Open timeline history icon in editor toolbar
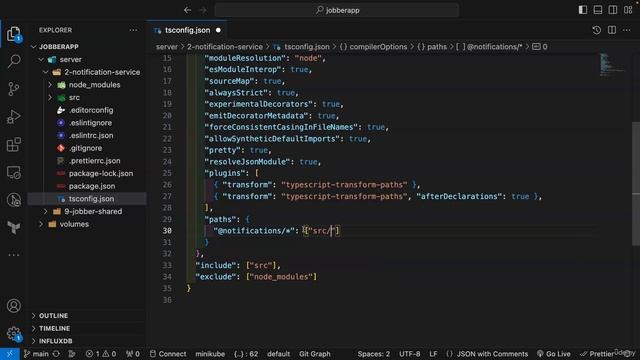640x360 pixels. [596, 30]
